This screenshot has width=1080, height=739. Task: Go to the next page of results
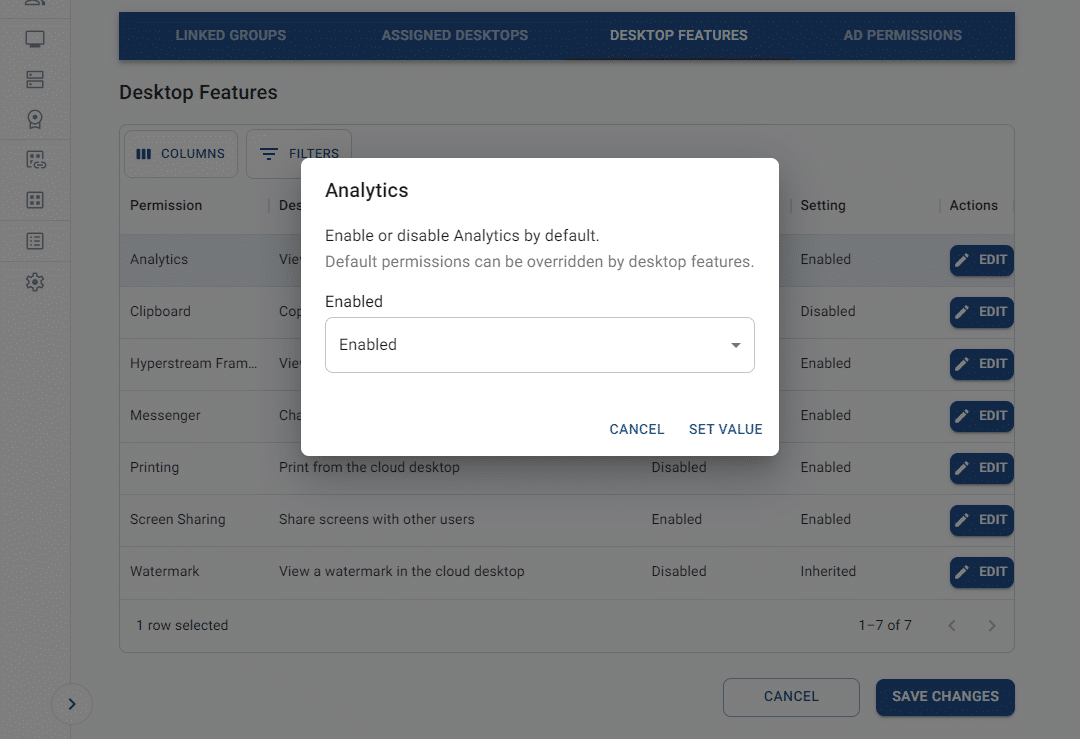pos(992,625)
